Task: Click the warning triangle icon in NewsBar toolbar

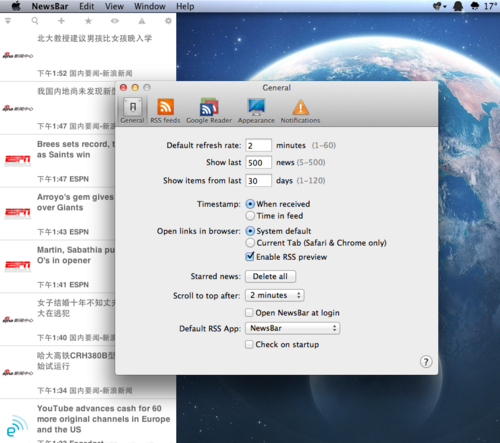Action: coord(142,21)
